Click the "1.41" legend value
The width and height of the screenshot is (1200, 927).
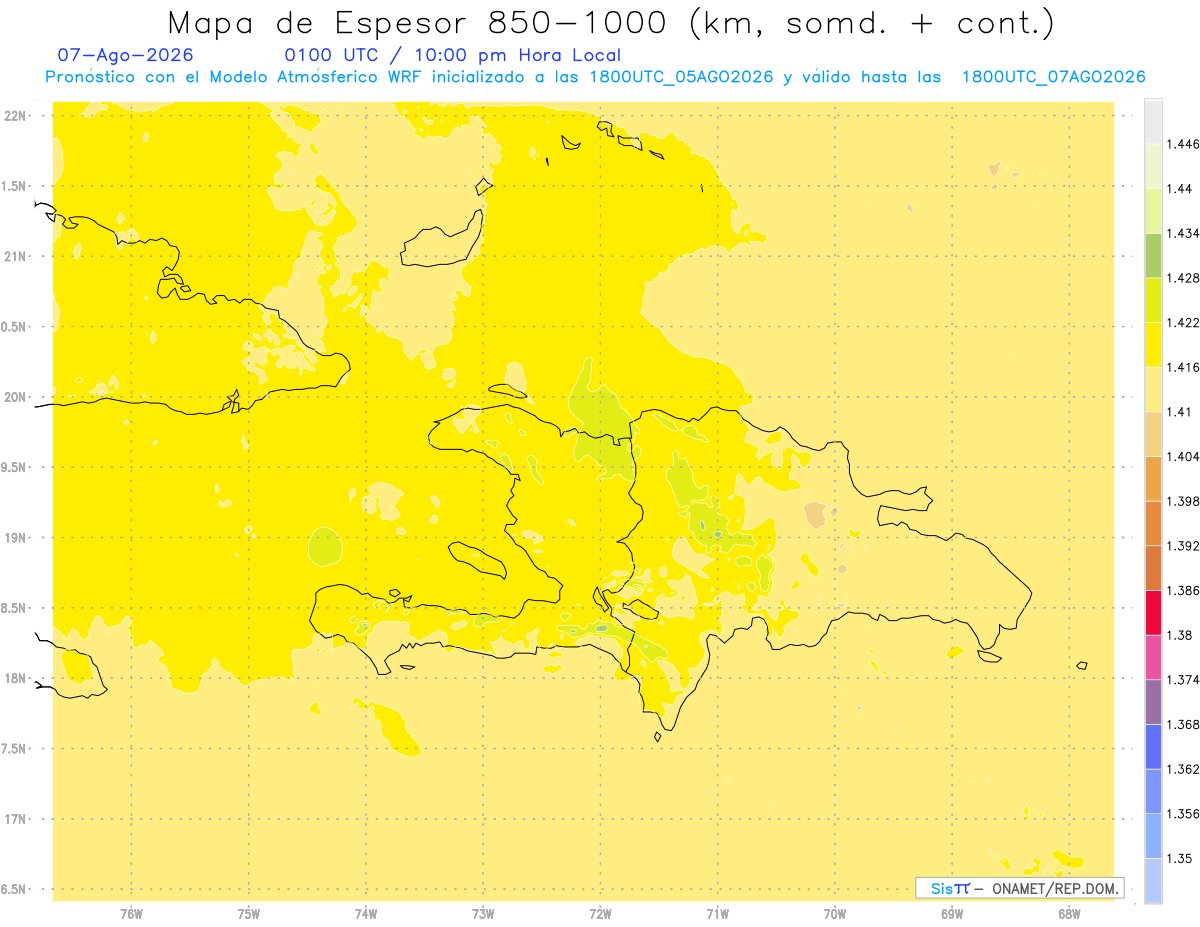tap(1179, 412)
